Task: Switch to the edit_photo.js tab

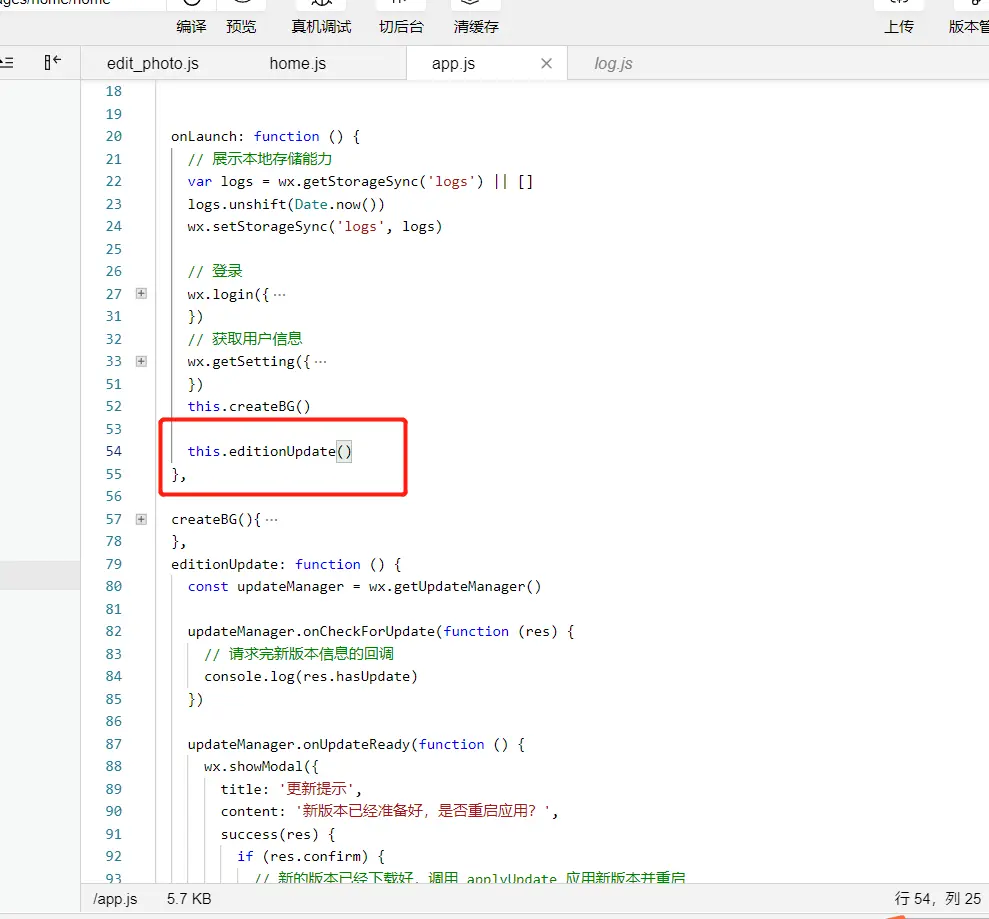Action: click(153, 63)
